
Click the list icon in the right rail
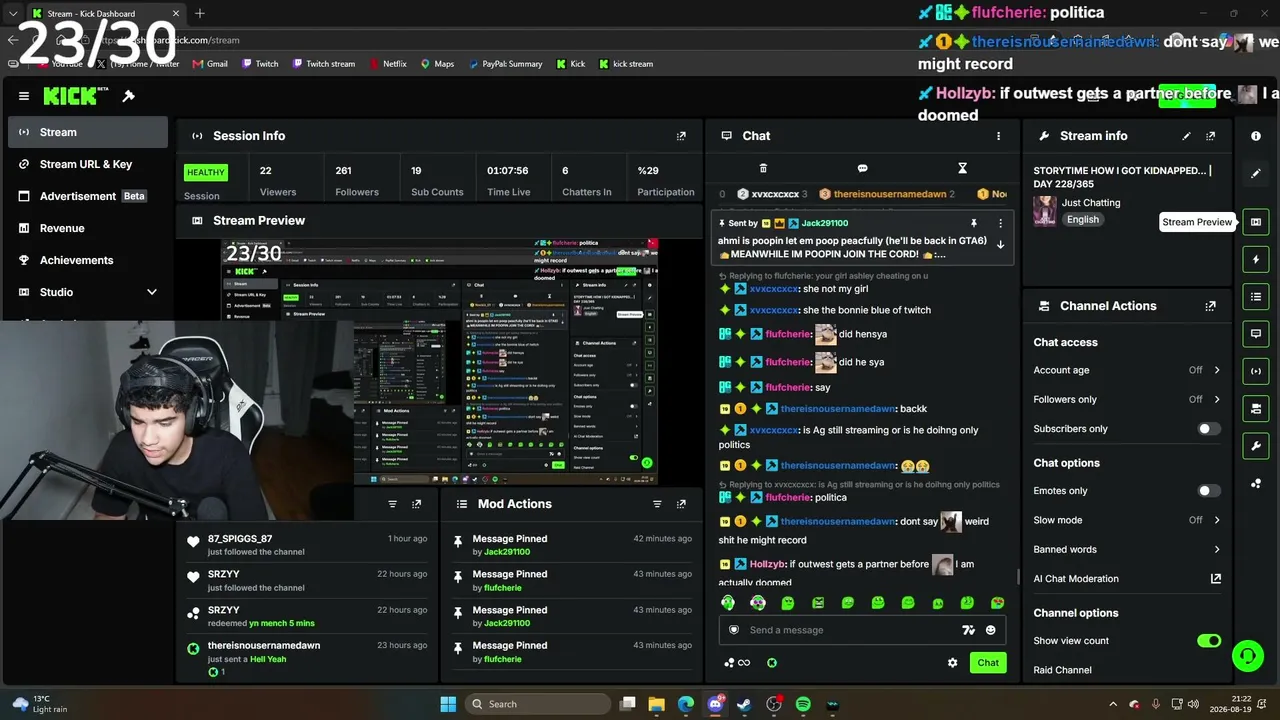click(1256, 296)
